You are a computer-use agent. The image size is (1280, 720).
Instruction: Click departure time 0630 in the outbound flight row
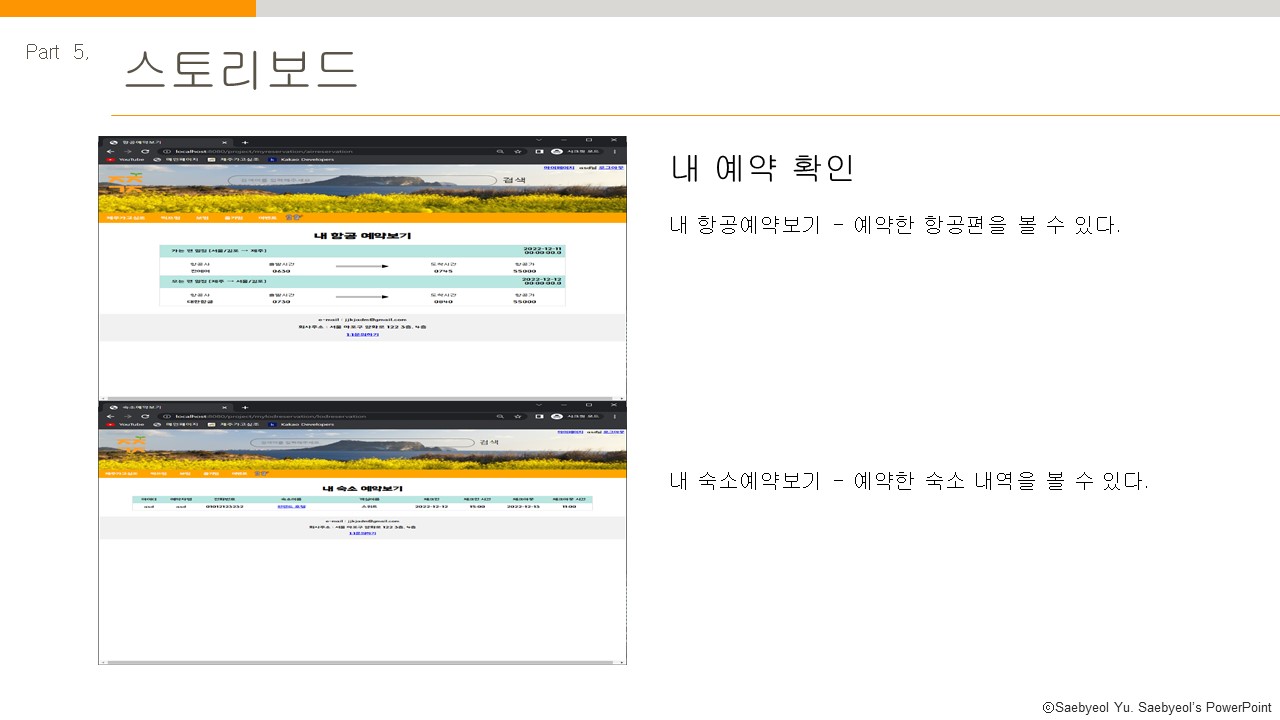[282, 271]
